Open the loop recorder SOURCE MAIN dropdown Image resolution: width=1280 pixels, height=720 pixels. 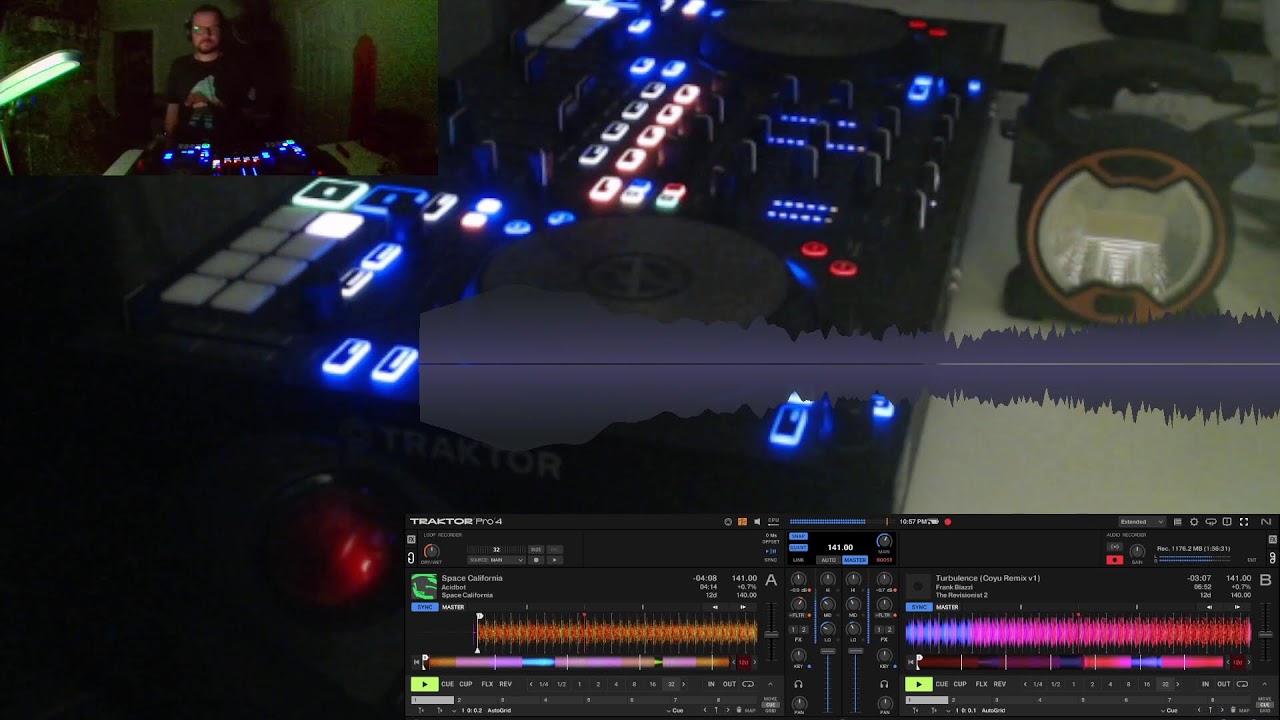coord(496,560)
